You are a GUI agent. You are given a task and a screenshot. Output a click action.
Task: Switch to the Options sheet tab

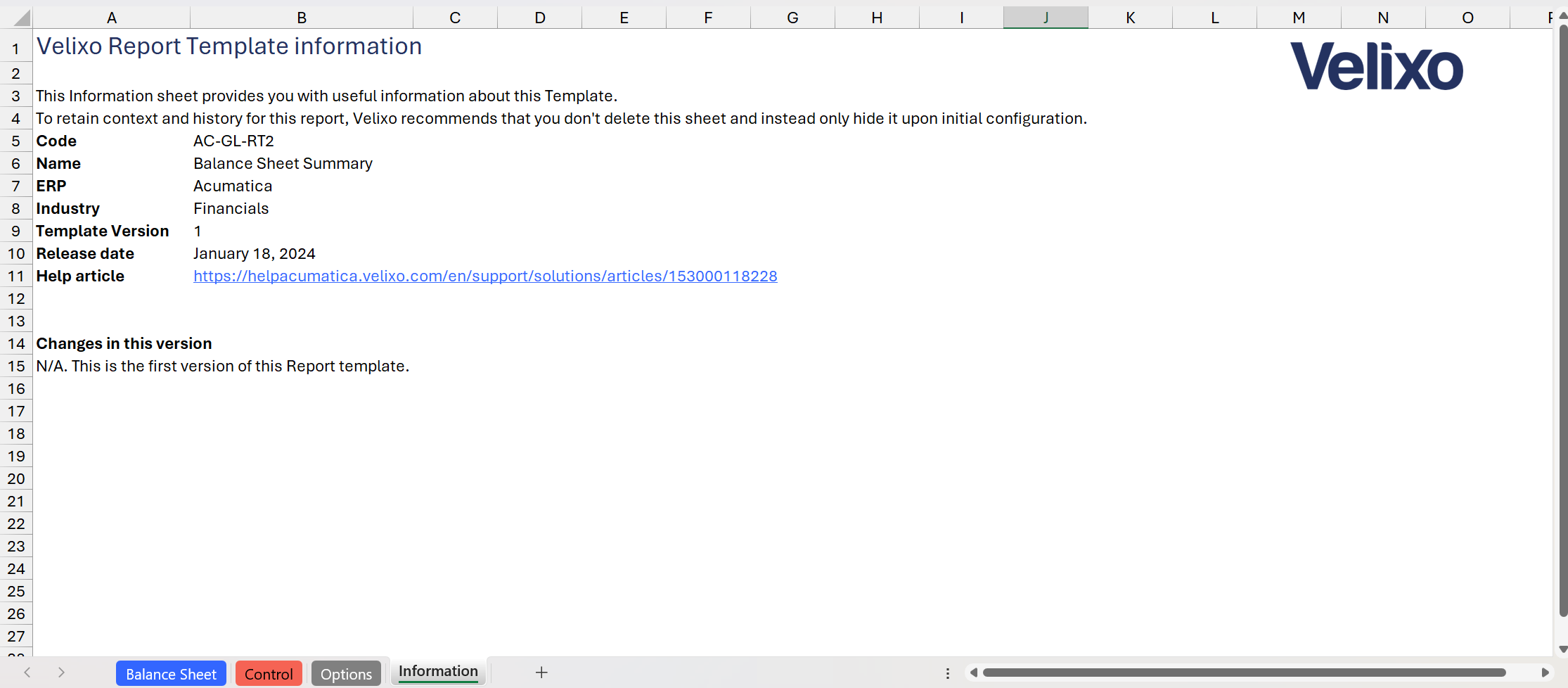click(346, 673)
